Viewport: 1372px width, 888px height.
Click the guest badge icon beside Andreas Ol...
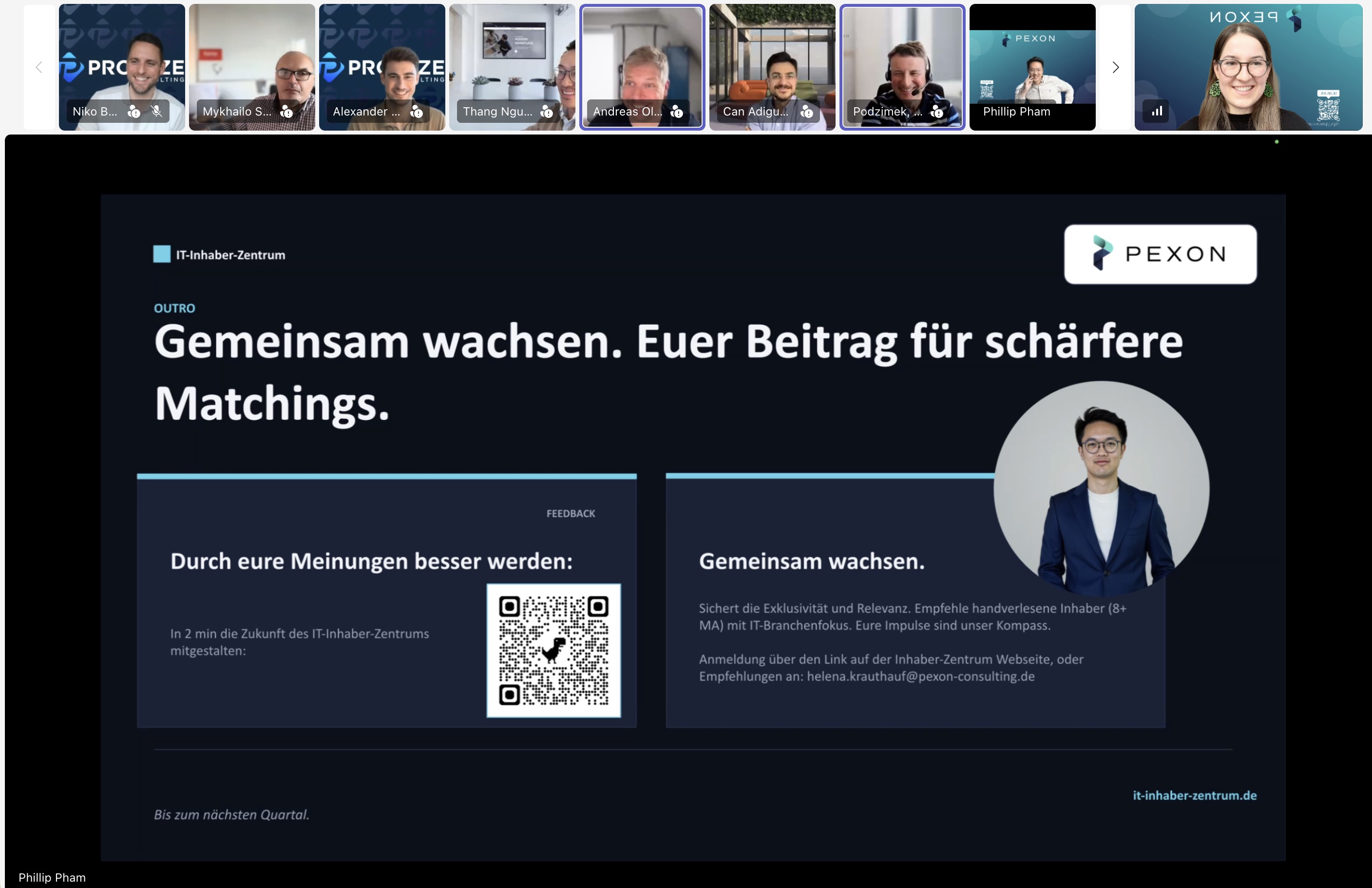pos(677,111)
